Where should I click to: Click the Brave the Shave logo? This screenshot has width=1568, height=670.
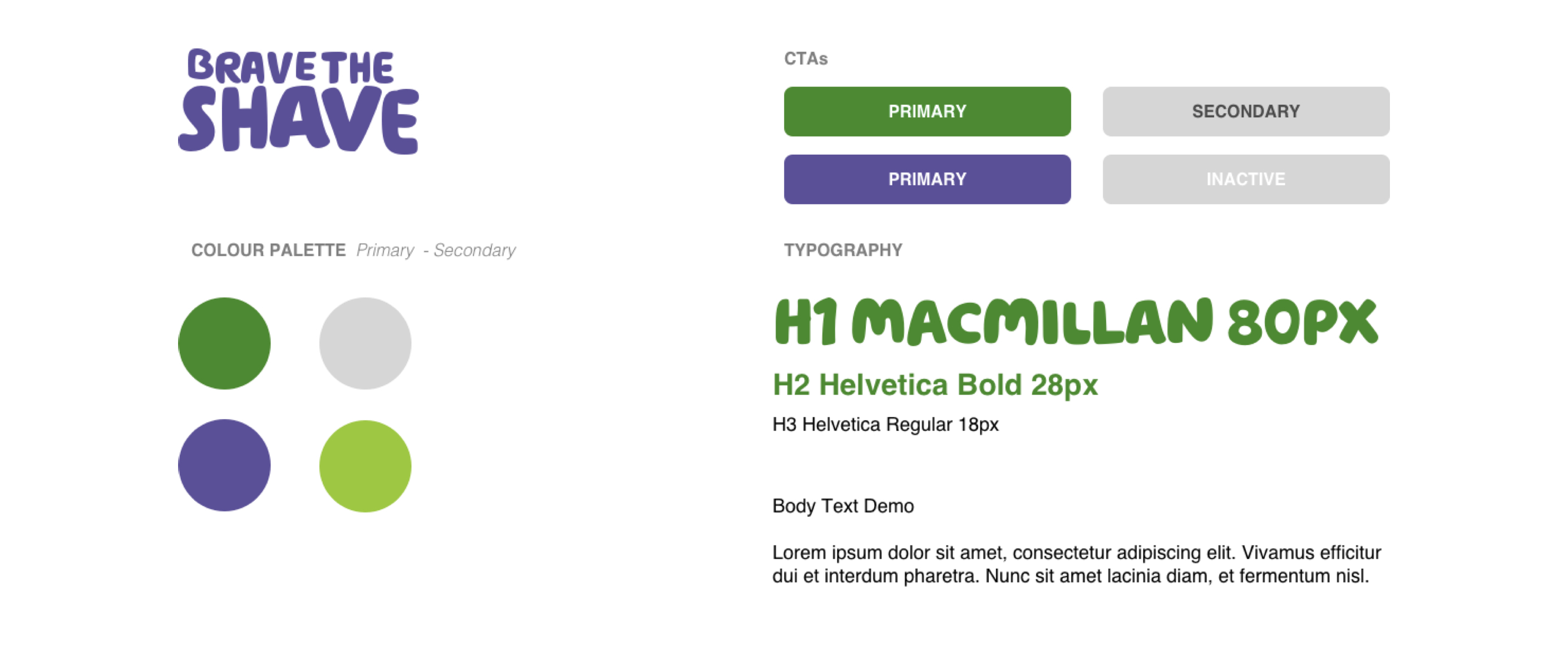pos(298,101)
